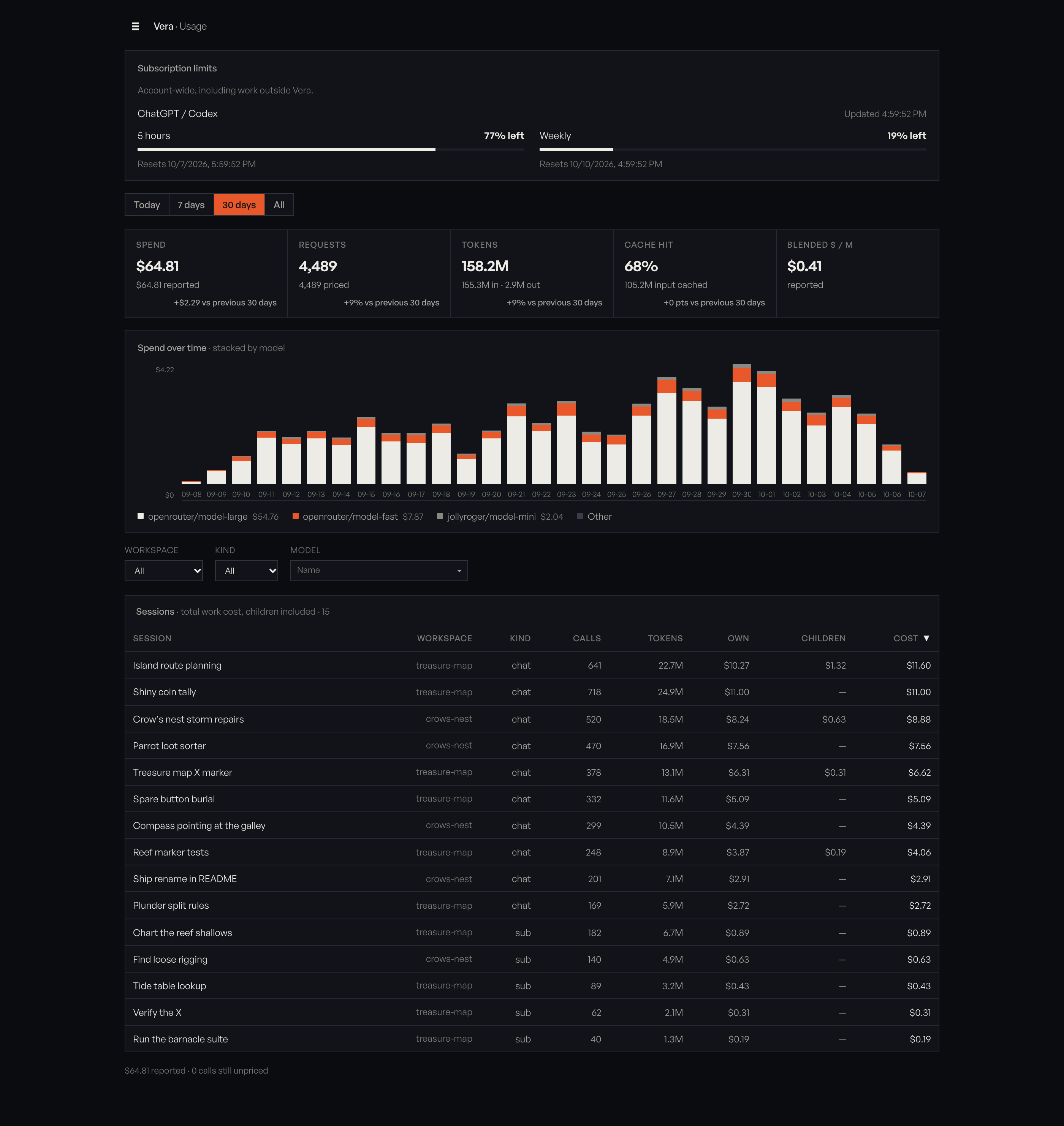
Task: Toggle openrouter/model-large legend swatch
Action: pyautogui.click(x=141, y=516)
